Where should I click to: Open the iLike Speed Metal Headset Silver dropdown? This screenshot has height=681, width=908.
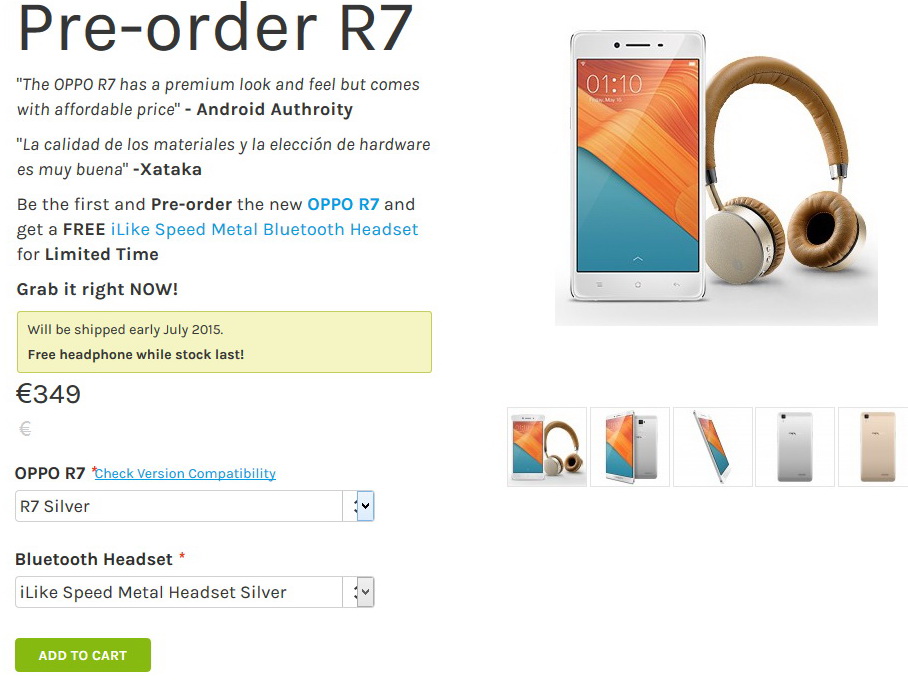(x=195, y=592)
